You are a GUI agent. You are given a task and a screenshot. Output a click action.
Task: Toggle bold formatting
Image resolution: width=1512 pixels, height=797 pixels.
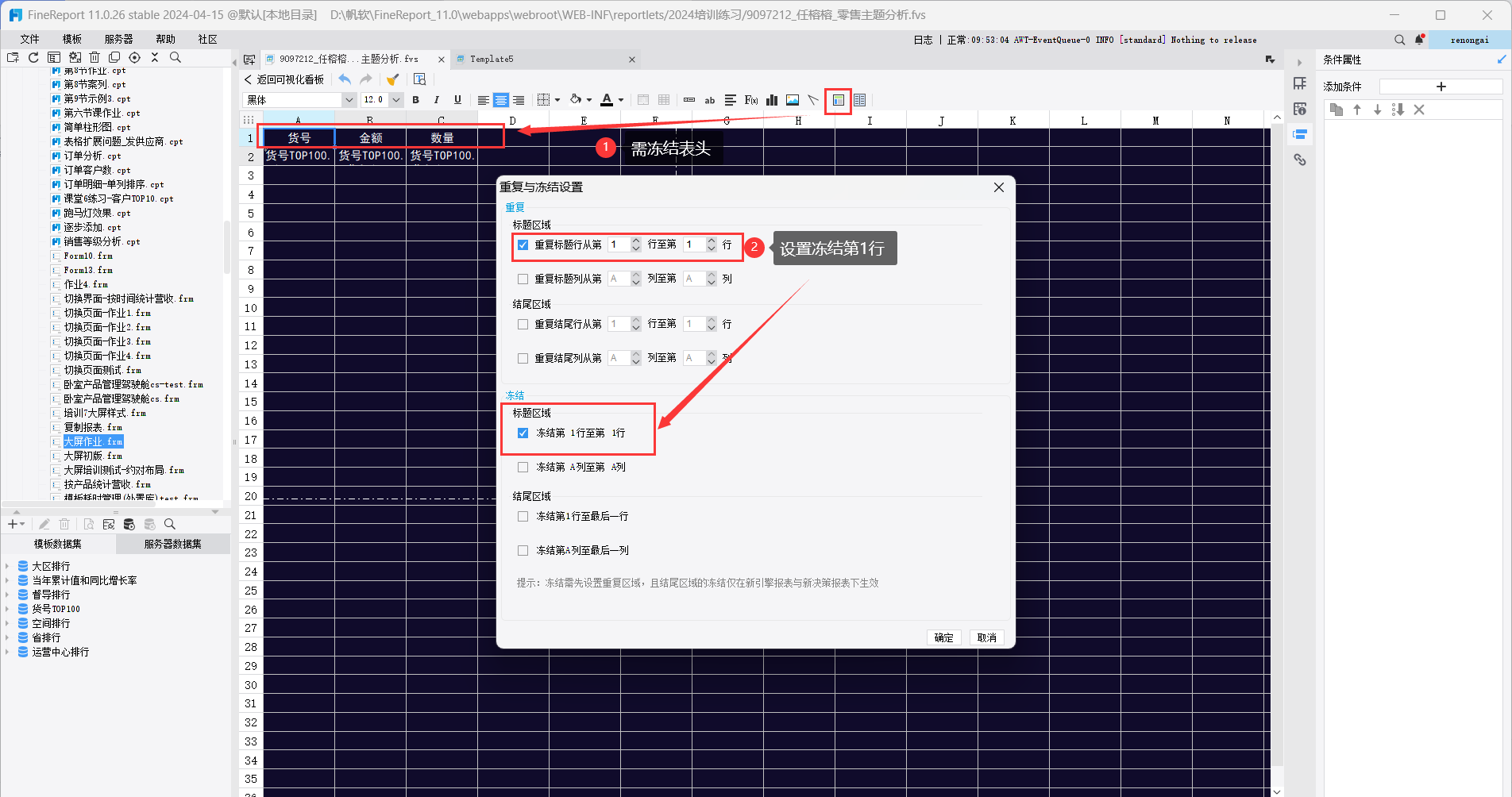[415, 100]
